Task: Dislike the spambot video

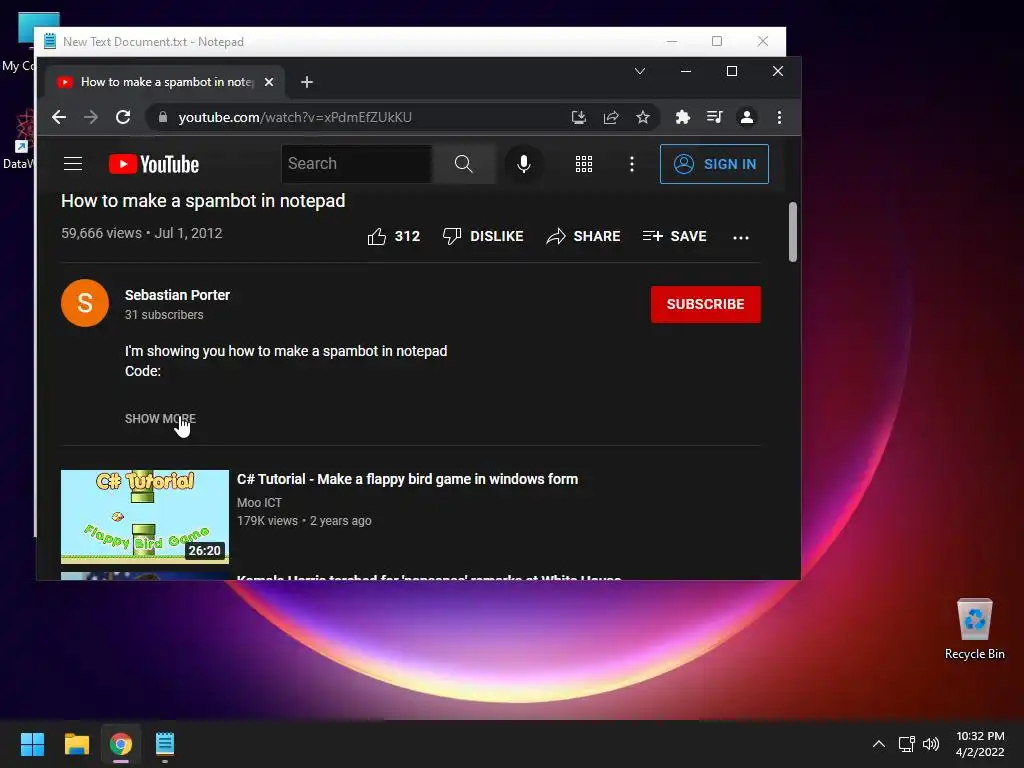Action: 483,236
